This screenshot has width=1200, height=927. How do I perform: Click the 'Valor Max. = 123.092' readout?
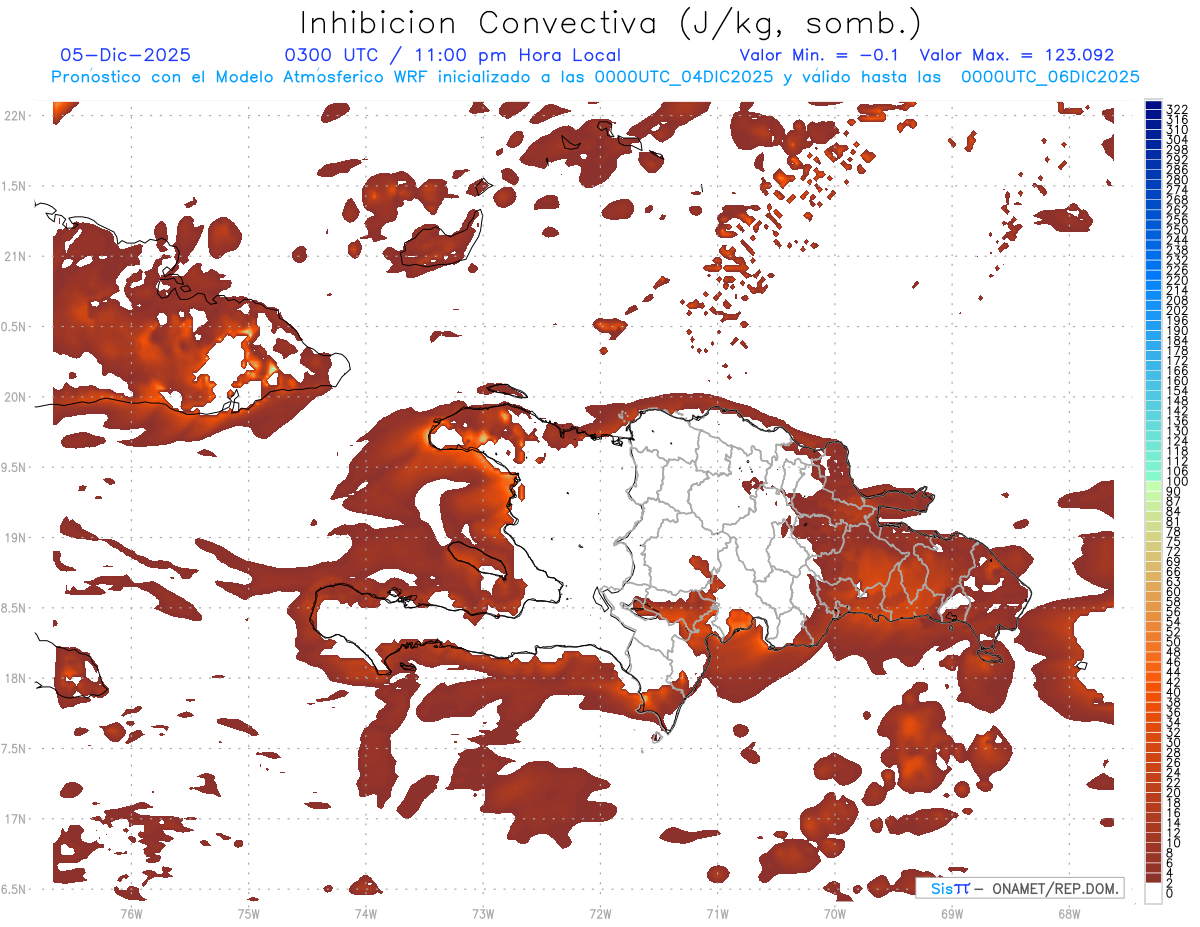point(1017,56)
